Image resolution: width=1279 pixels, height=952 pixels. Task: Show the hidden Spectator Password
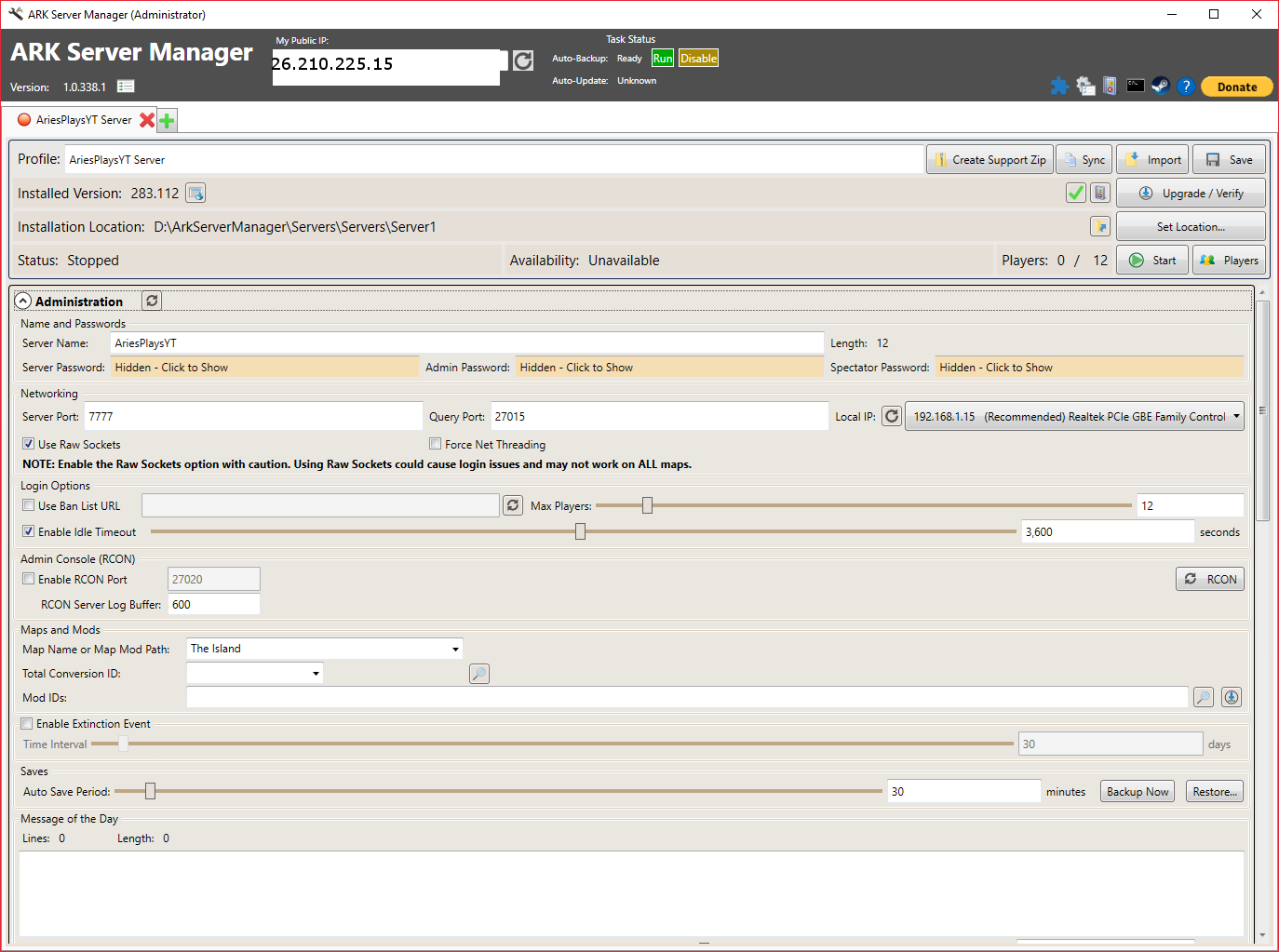[1089, 367]
